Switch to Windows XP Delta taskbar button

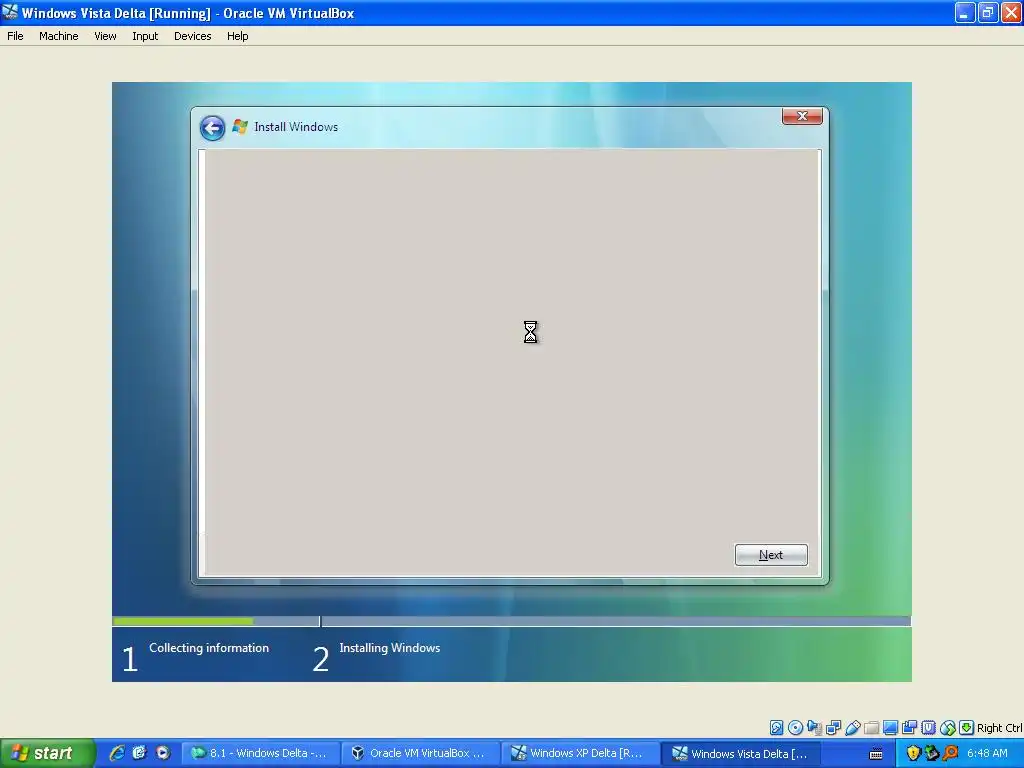(x=581, y=753)
